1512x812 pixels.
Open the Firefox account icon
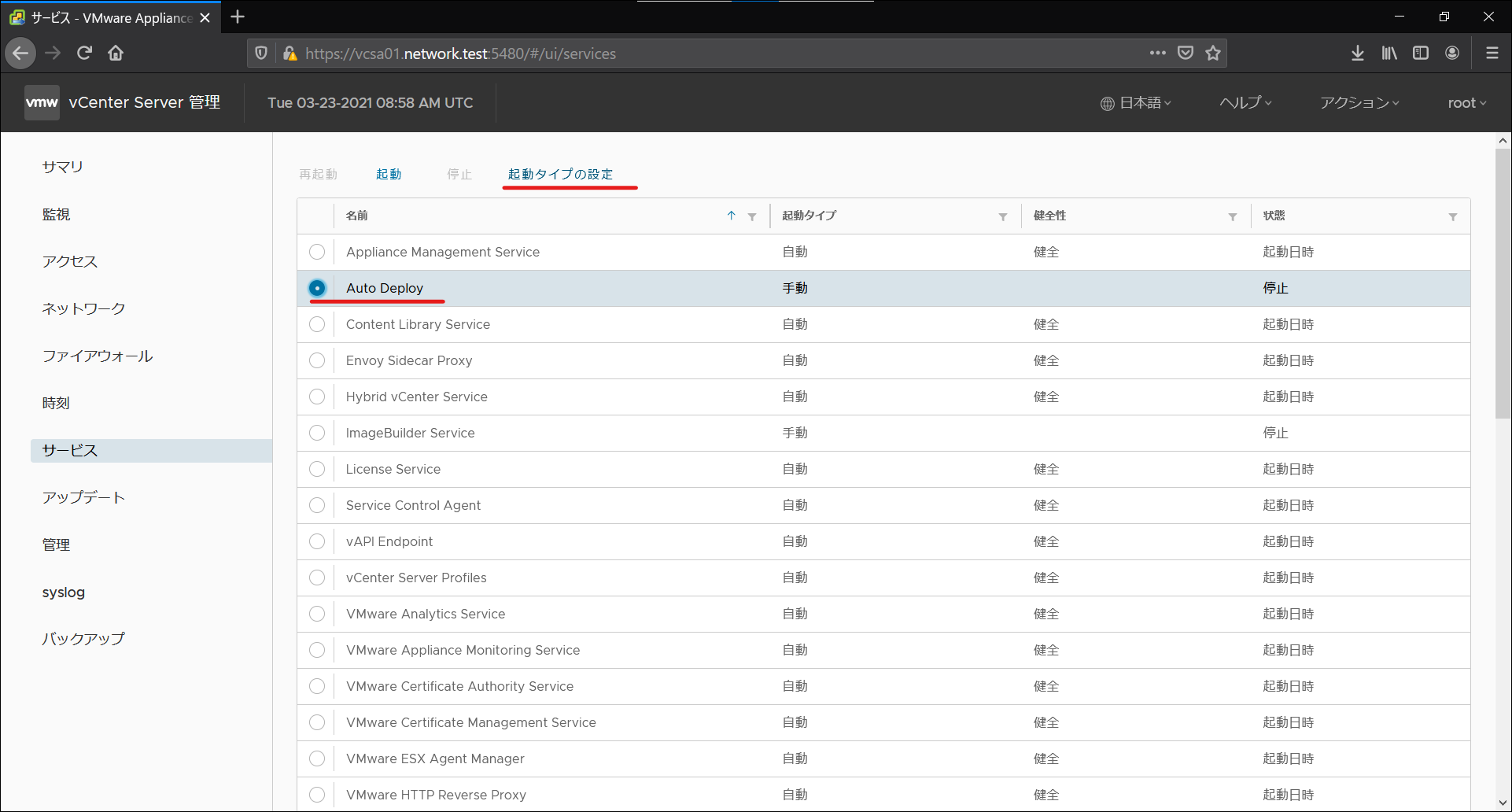1452,53
